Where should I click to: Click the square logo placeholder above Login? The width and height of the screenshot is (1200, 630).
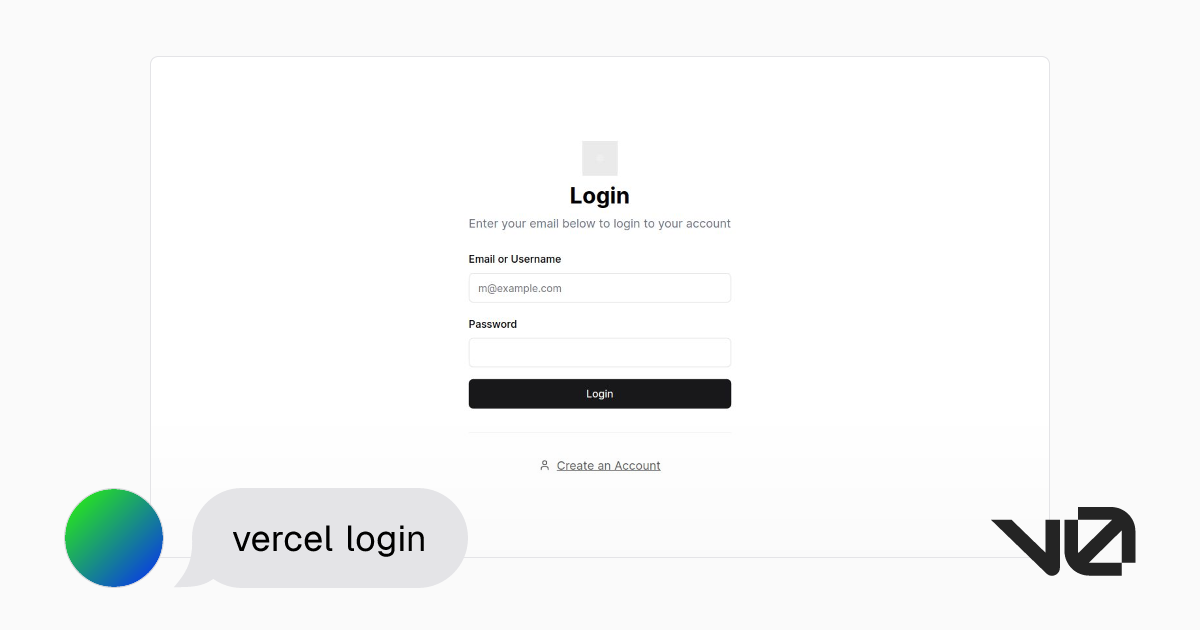600,158
